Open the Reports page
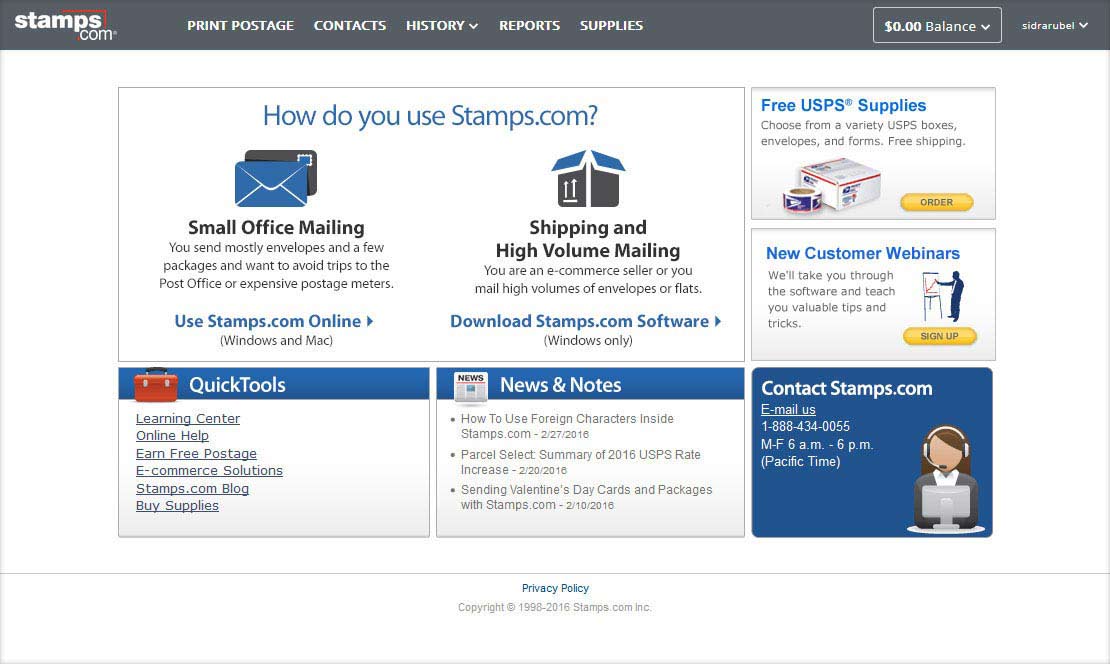 (530, 25)
